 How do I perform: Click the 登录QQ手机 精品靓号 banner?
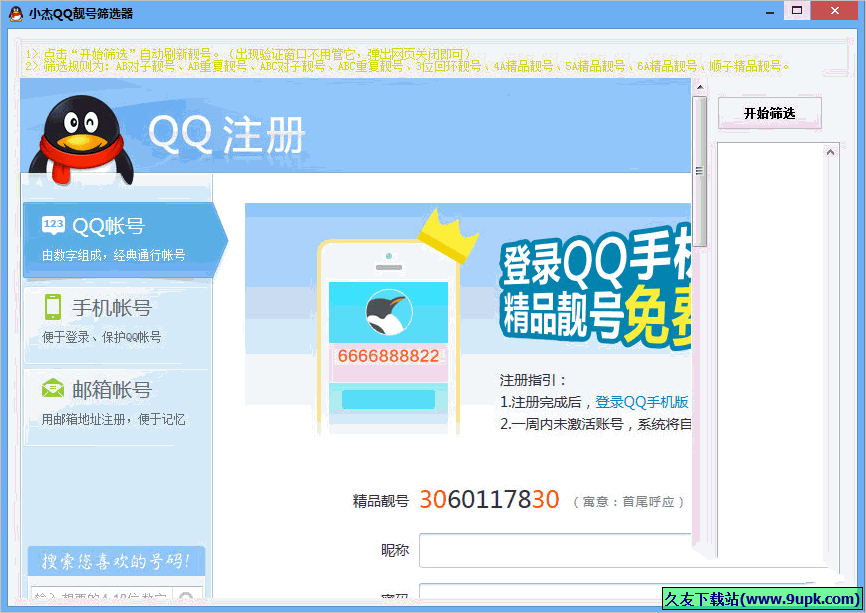(x=595, y=287)
